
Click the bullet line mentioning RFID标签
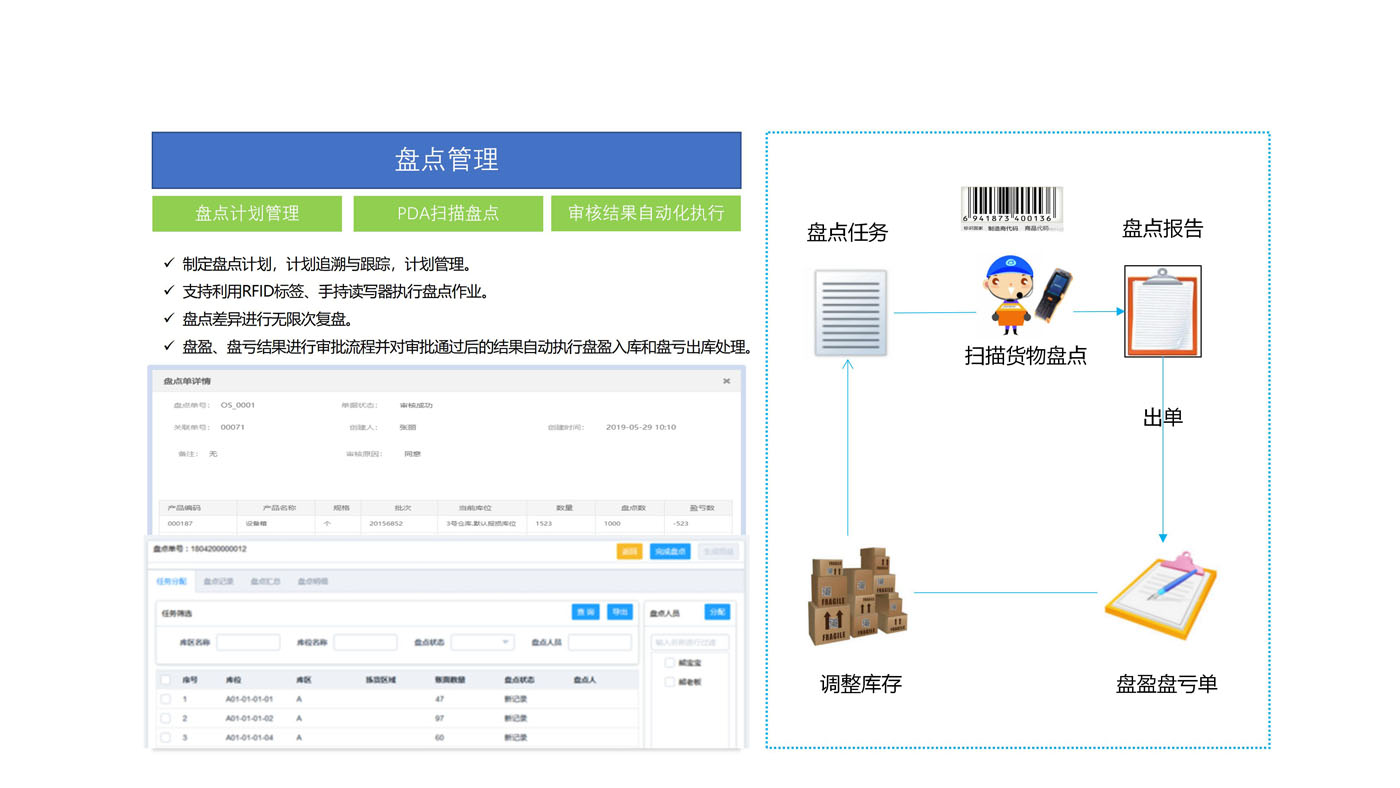[x=336, y=292]
